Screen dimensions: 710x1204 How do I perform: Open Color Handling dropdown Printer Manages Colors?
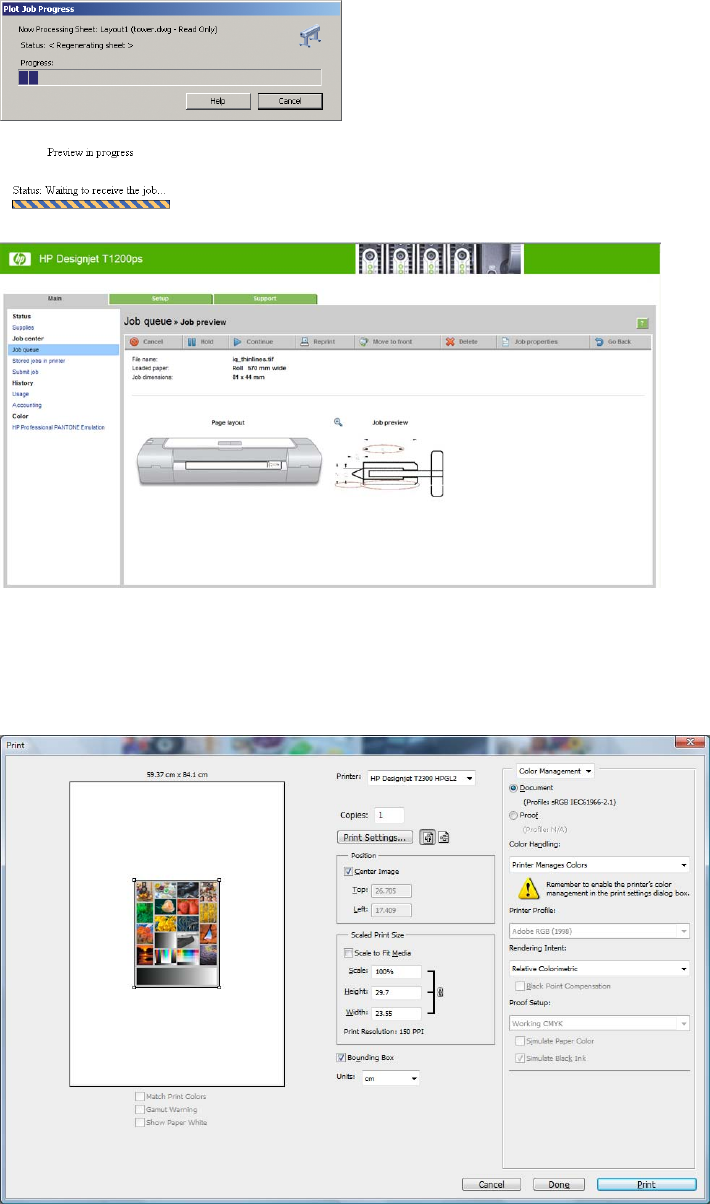[600, 864]
